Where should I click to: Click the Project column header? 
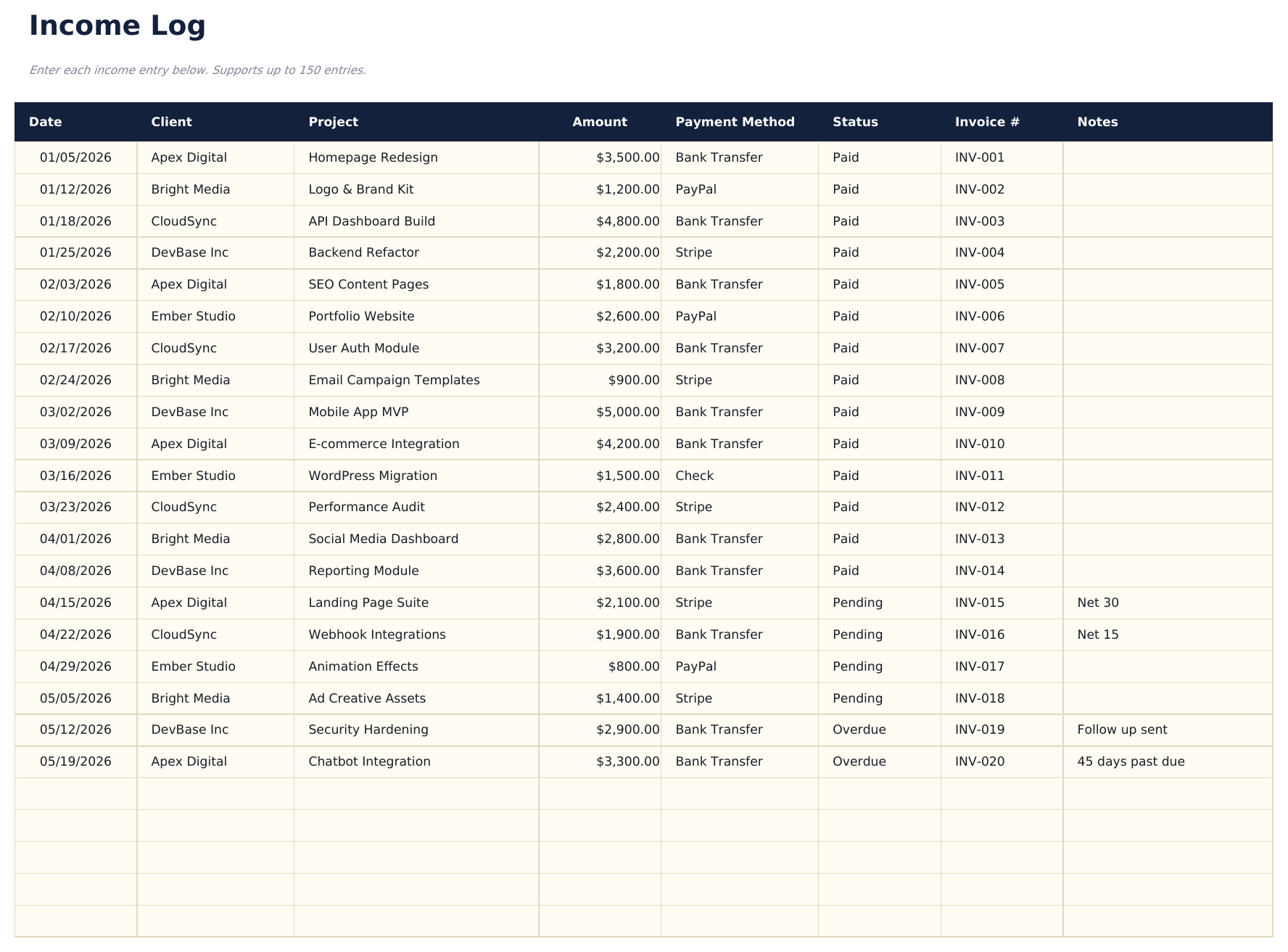(x=333, y=122)
